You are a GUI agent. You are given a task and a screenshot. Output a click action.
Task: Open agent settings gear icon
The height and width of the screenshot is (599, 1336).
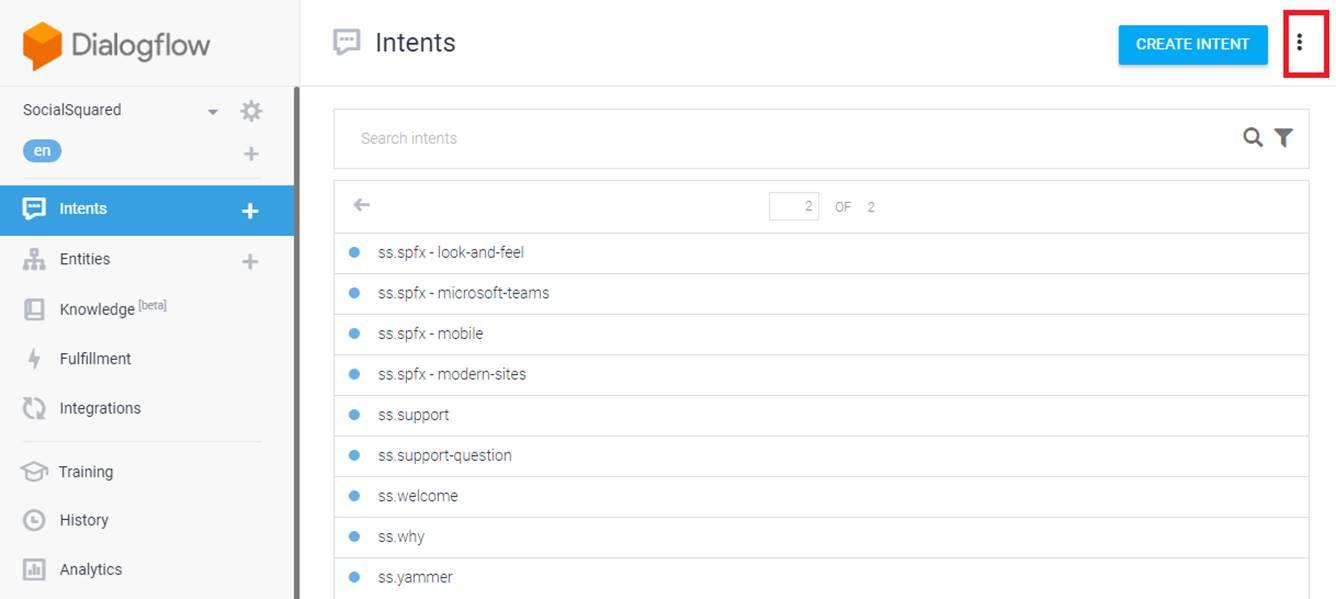pyautogui.click(x=251, y=111)
